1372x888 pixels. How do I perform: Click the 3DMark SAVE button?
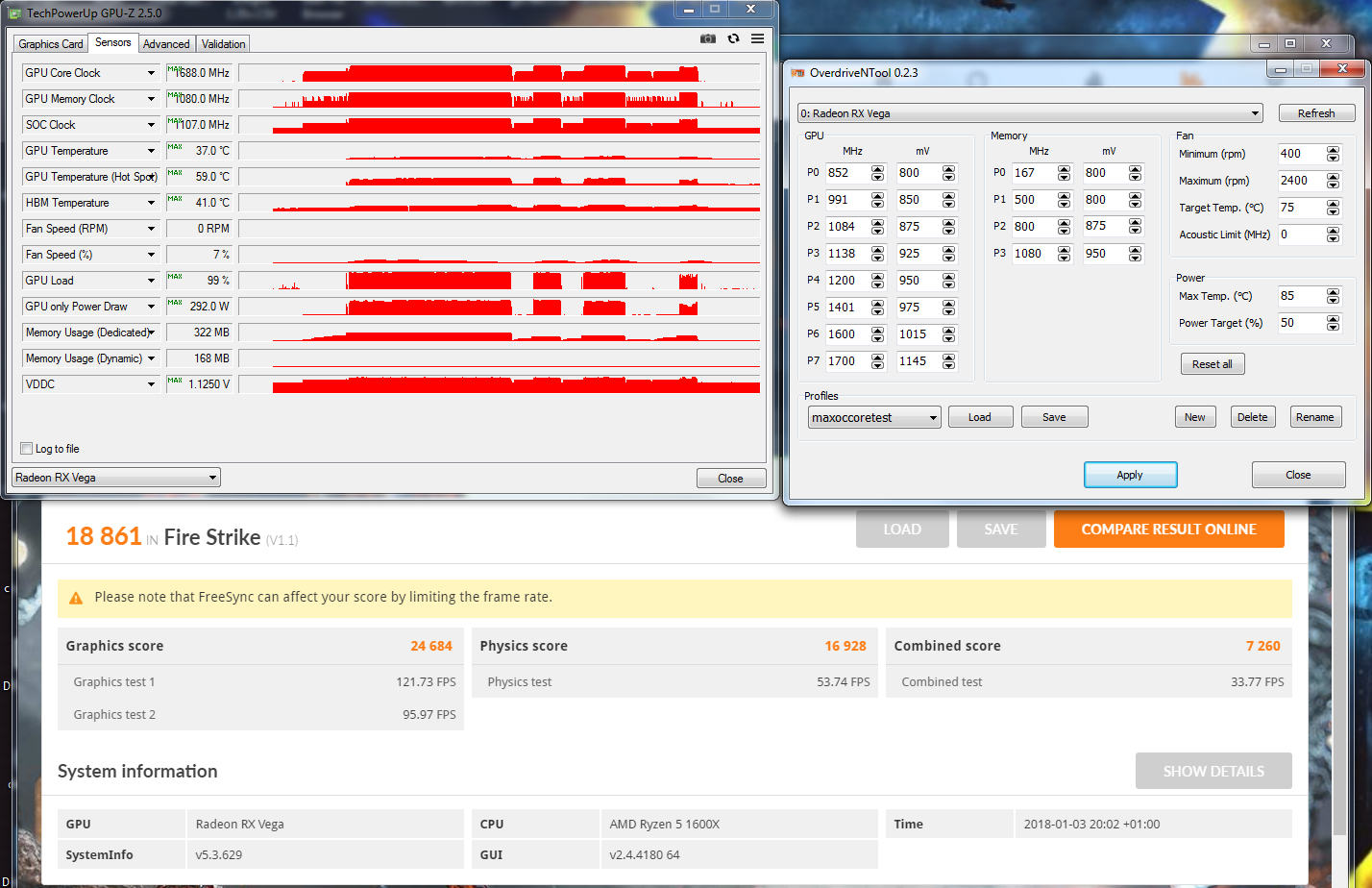click(1001, 530)
